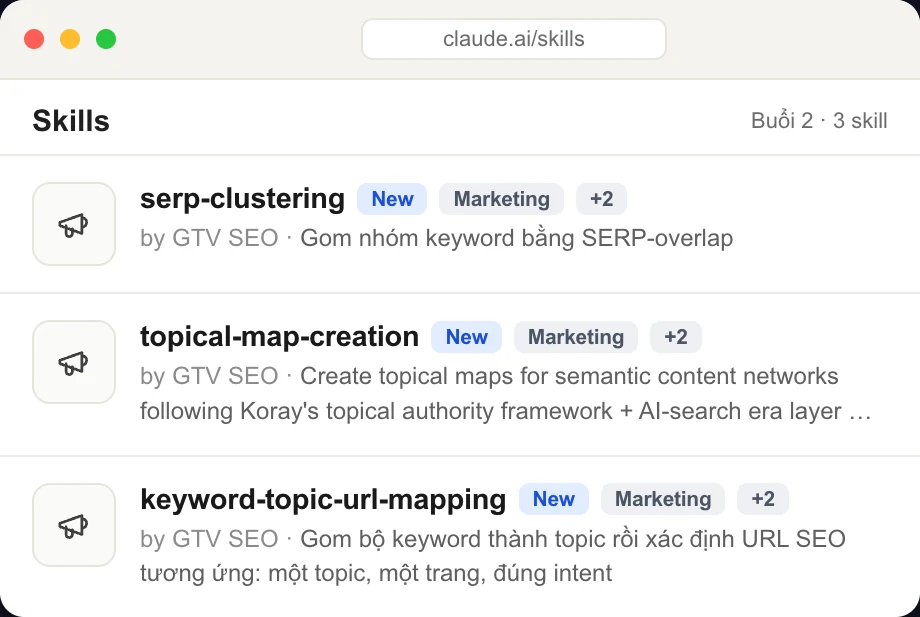Select the Marketing tag on serp-clustering
Screen dimensions: 920x617
[502, 199]
